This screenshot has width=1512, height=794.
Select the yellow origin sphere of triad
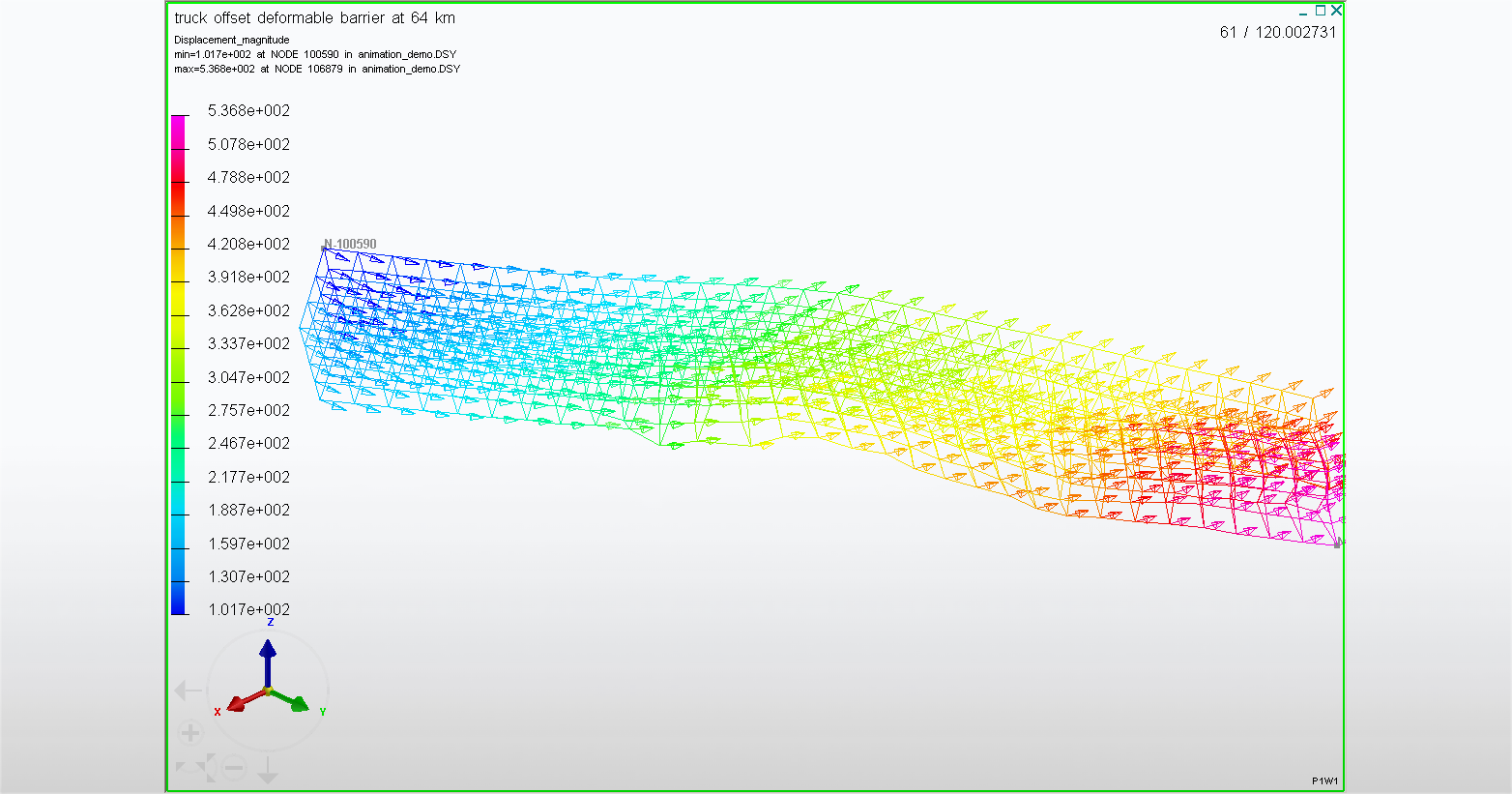tap(269, 691)
